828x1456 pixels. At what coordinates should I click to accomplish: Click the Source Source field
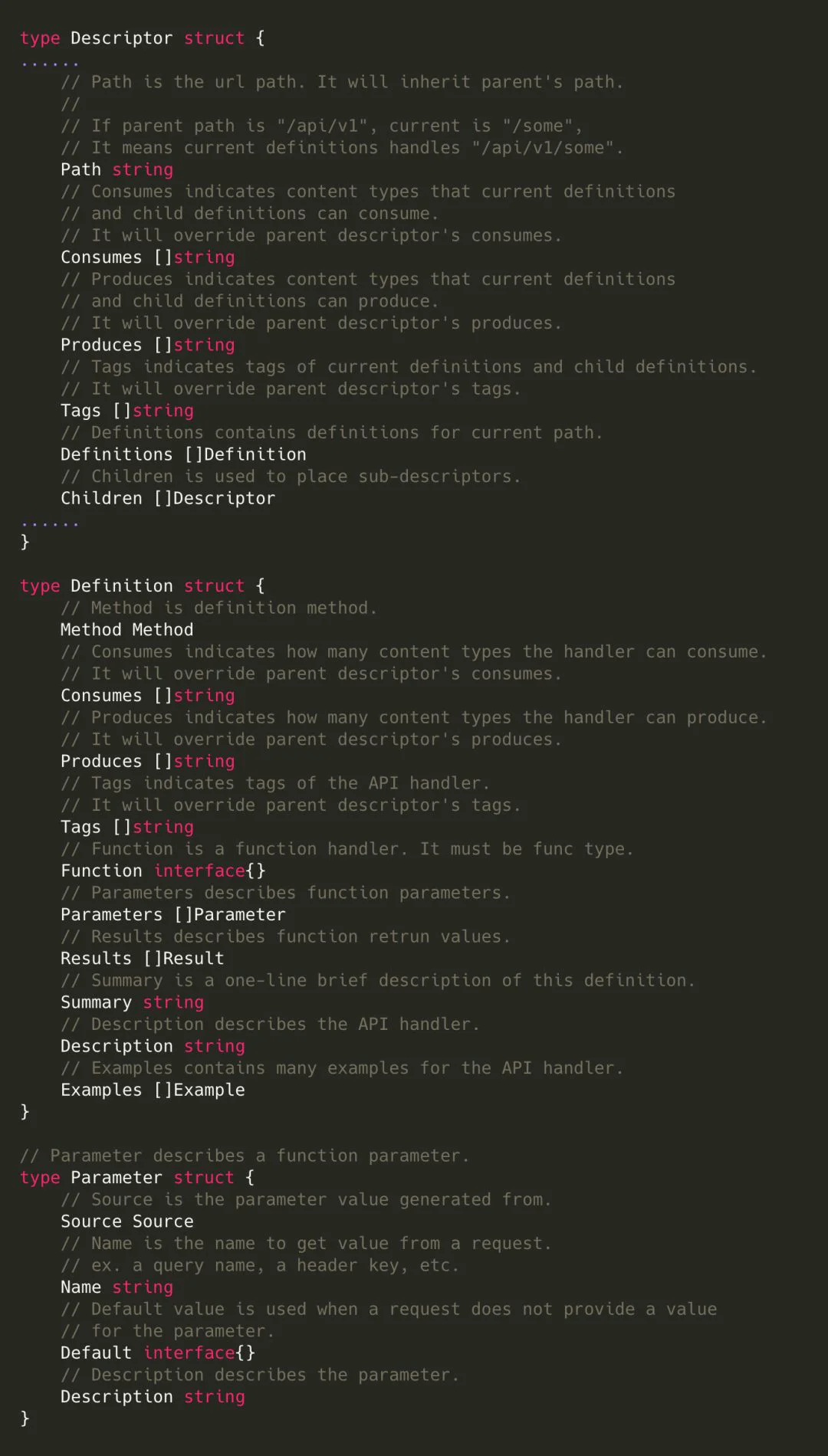127,1222
